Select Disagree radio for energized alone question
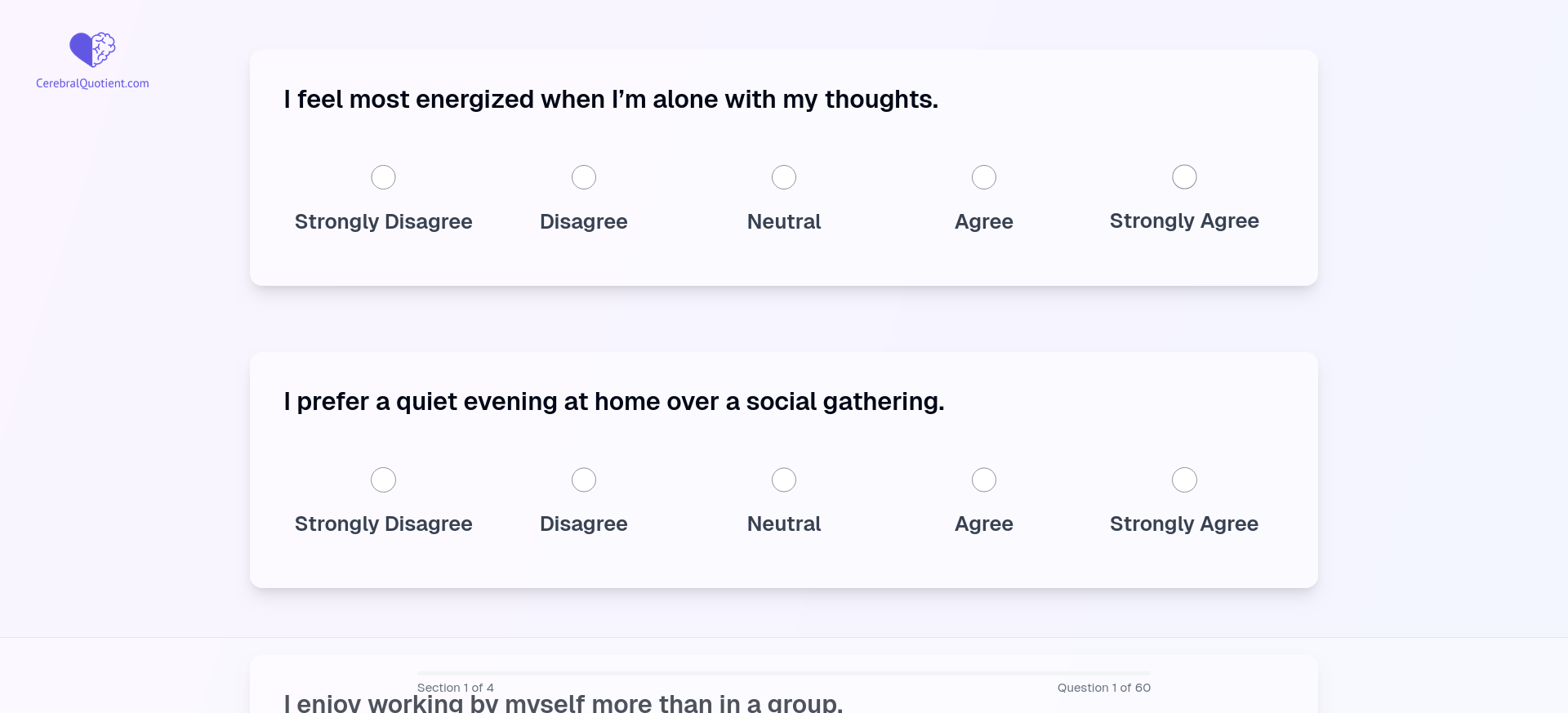Viewport: 1568px width, 713px height. [583, 177]
